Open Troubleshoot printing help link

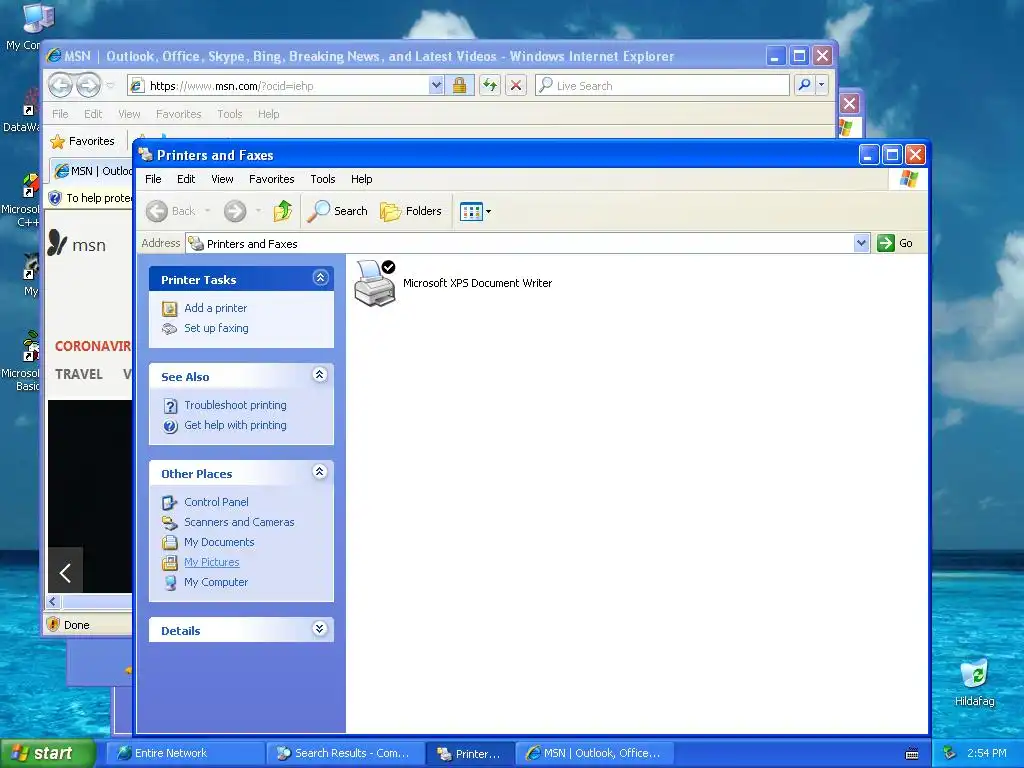tap(235, 405)
